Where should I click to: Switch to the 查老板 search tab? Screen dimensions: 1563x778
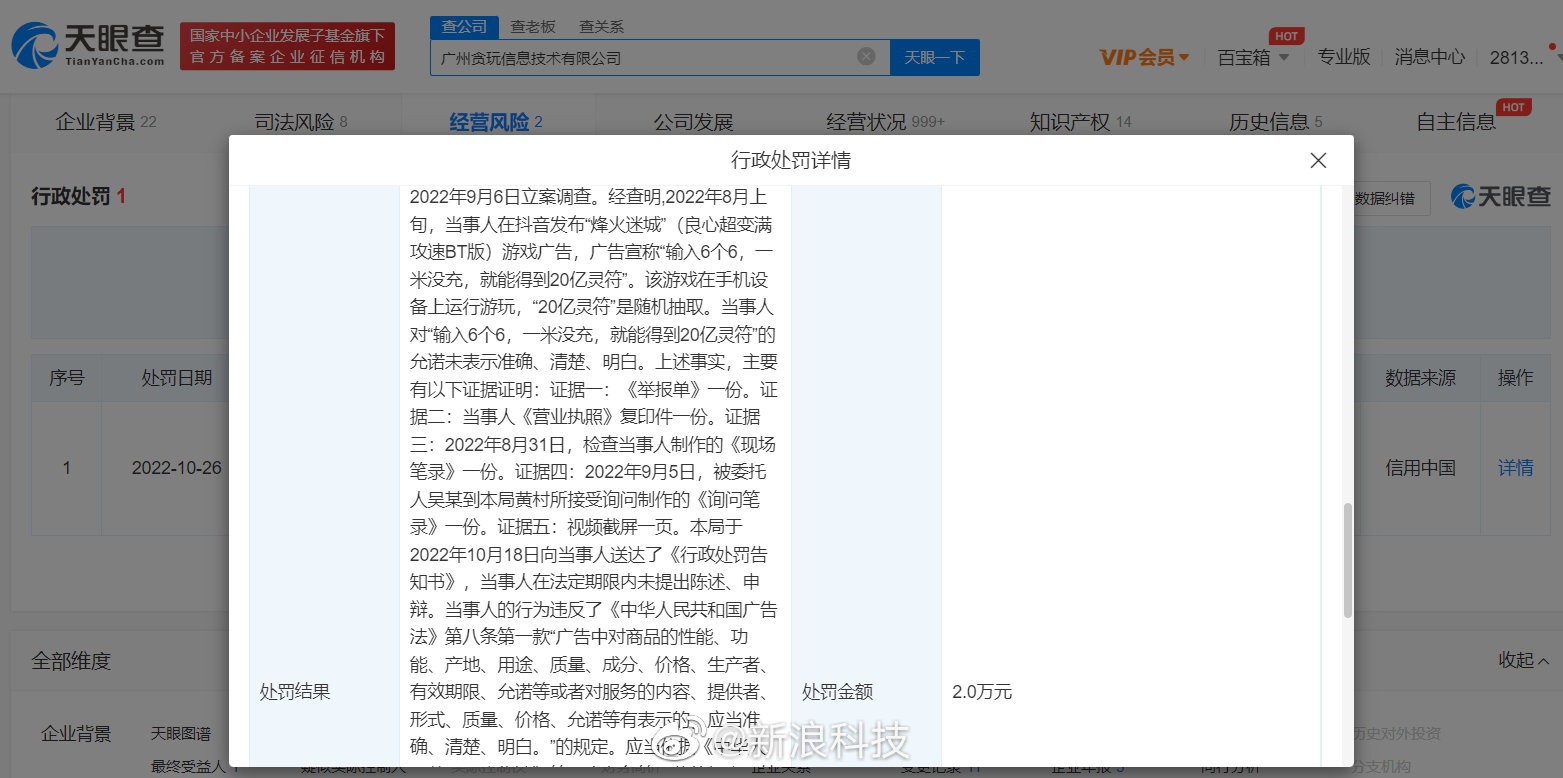click(533, 27)
